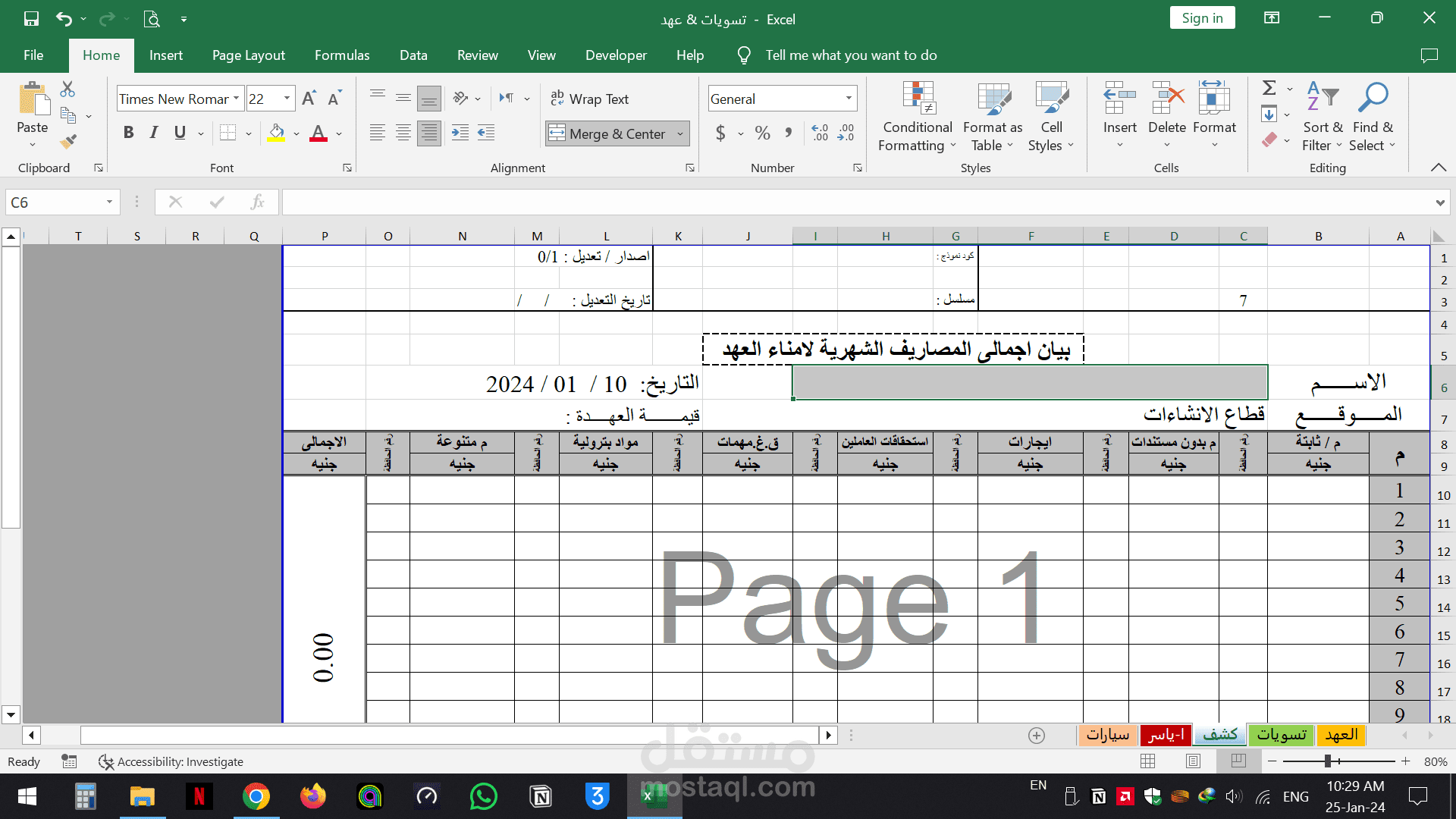Click the Merge & Center button
This screenshot has width=1456, height=819.
point(608,133)
